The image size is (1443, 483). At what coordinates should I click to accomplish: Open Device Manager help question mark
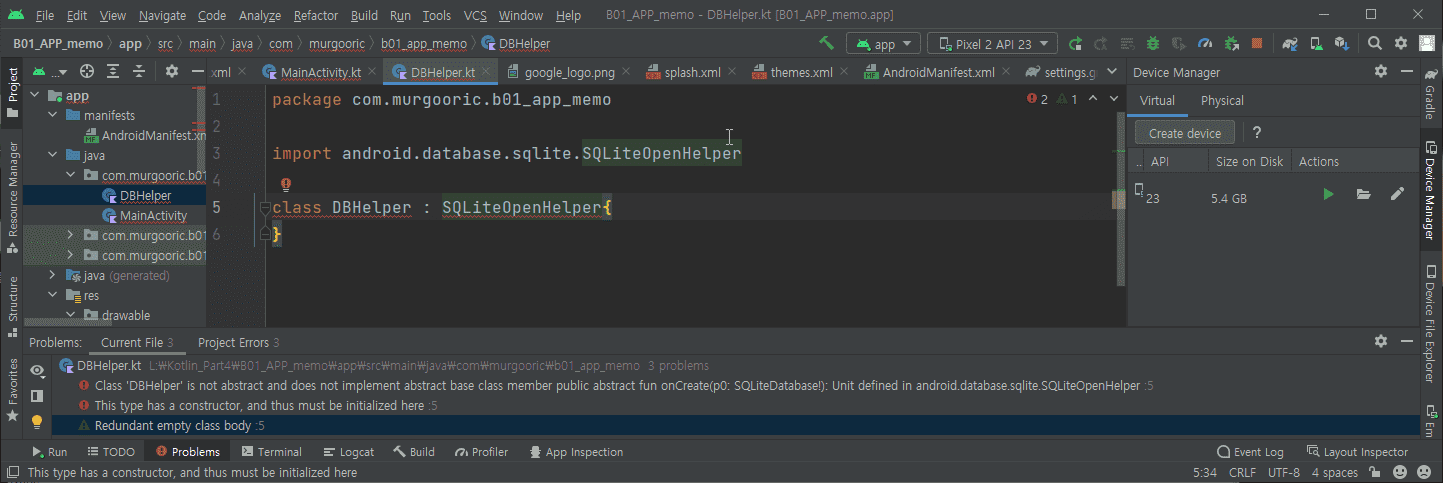click(x=1257, y=133)
